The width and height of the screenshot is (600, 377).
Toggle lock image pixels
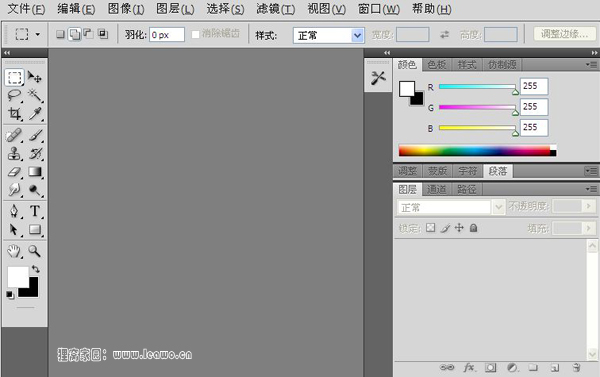click(445, 228)
